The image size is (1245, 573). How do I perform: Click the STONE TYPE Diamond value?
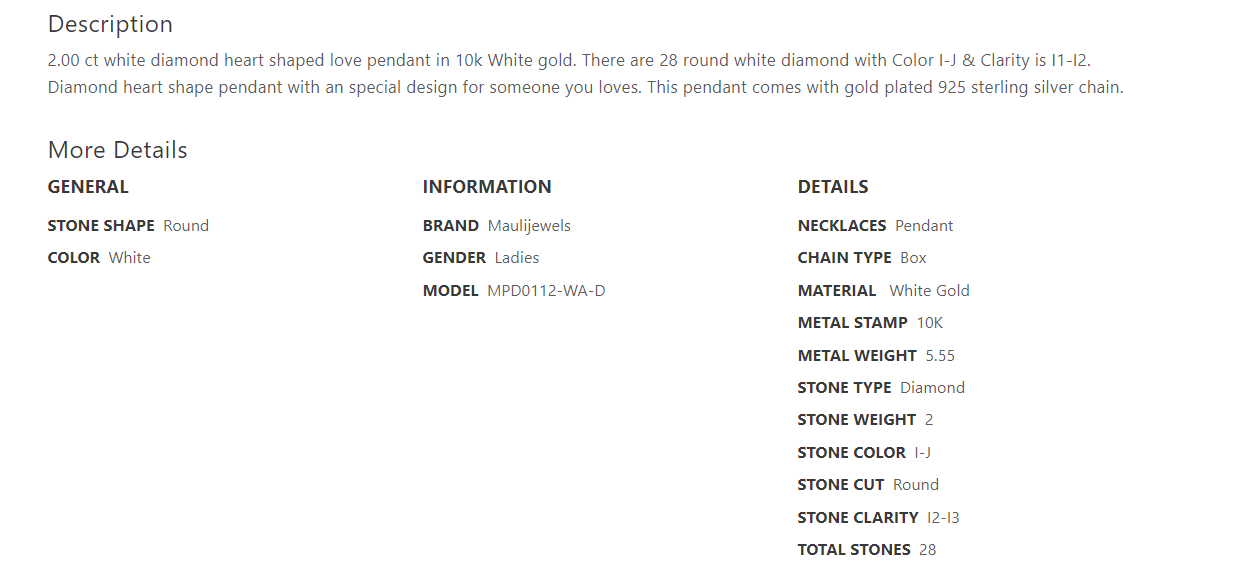(932, 388)
